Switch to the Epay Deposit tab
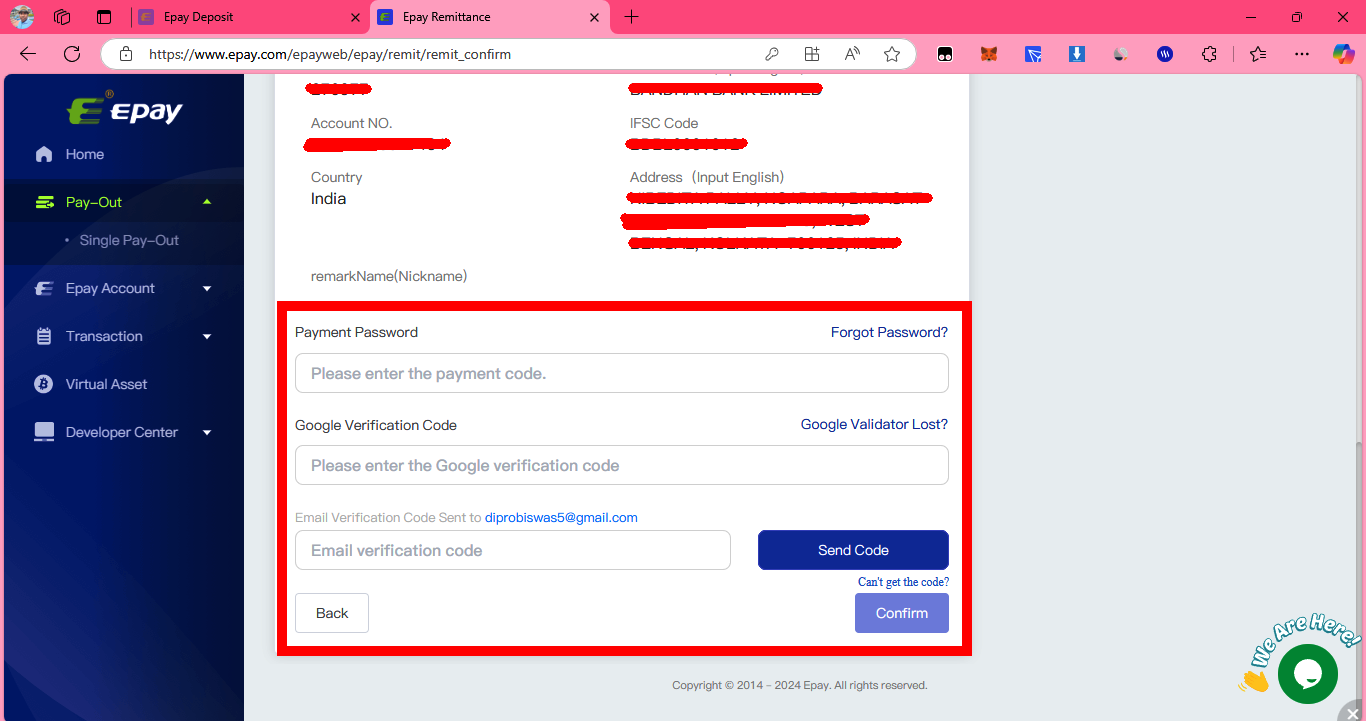Image resolution: width=1366 pixels, height=721 pixels. coord(248,17)
